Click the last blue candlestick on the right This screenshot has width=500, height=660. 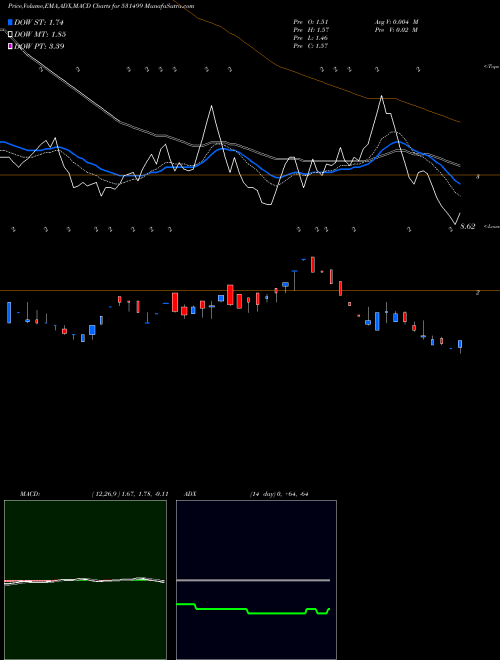click(460, 345)
